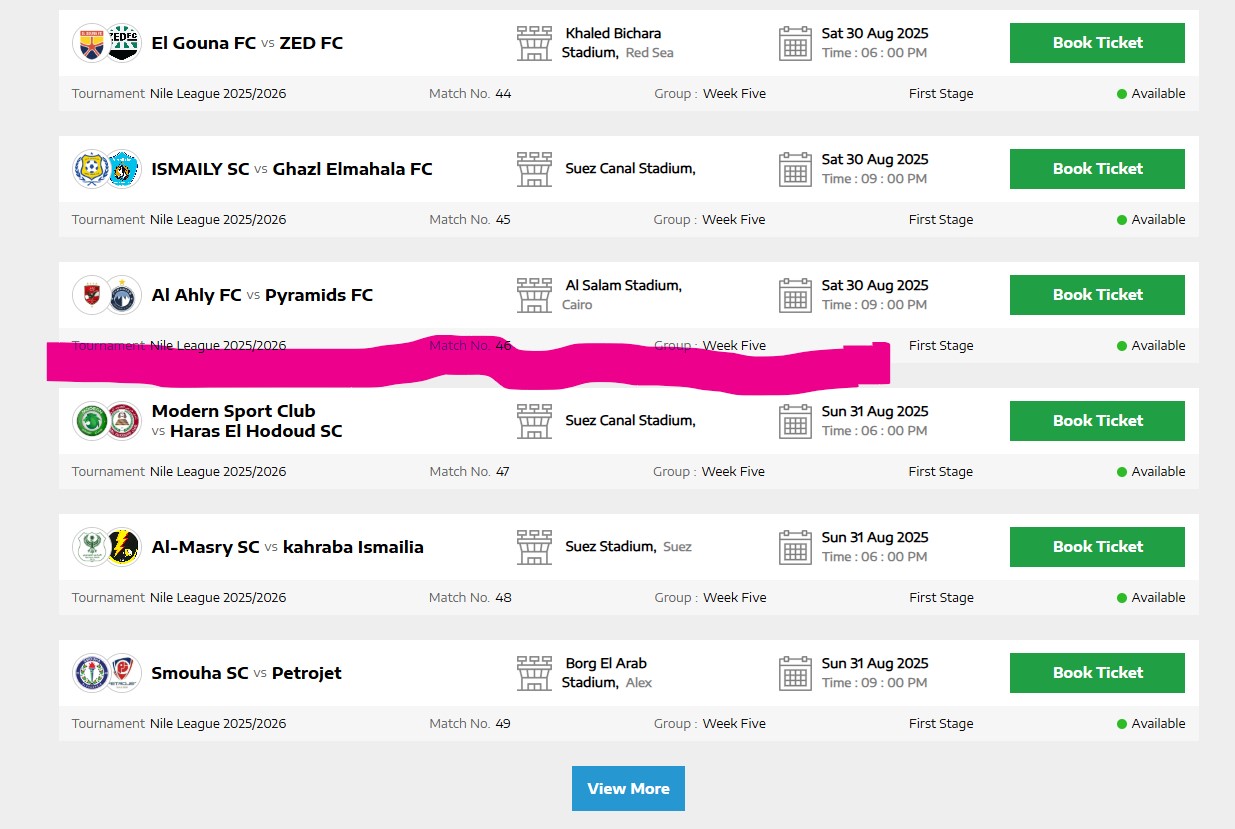This screenshot has width=1235, height=829.
Task: Click the Smouha SC vs Petrojet title
Action: click(x=246, y=673)
